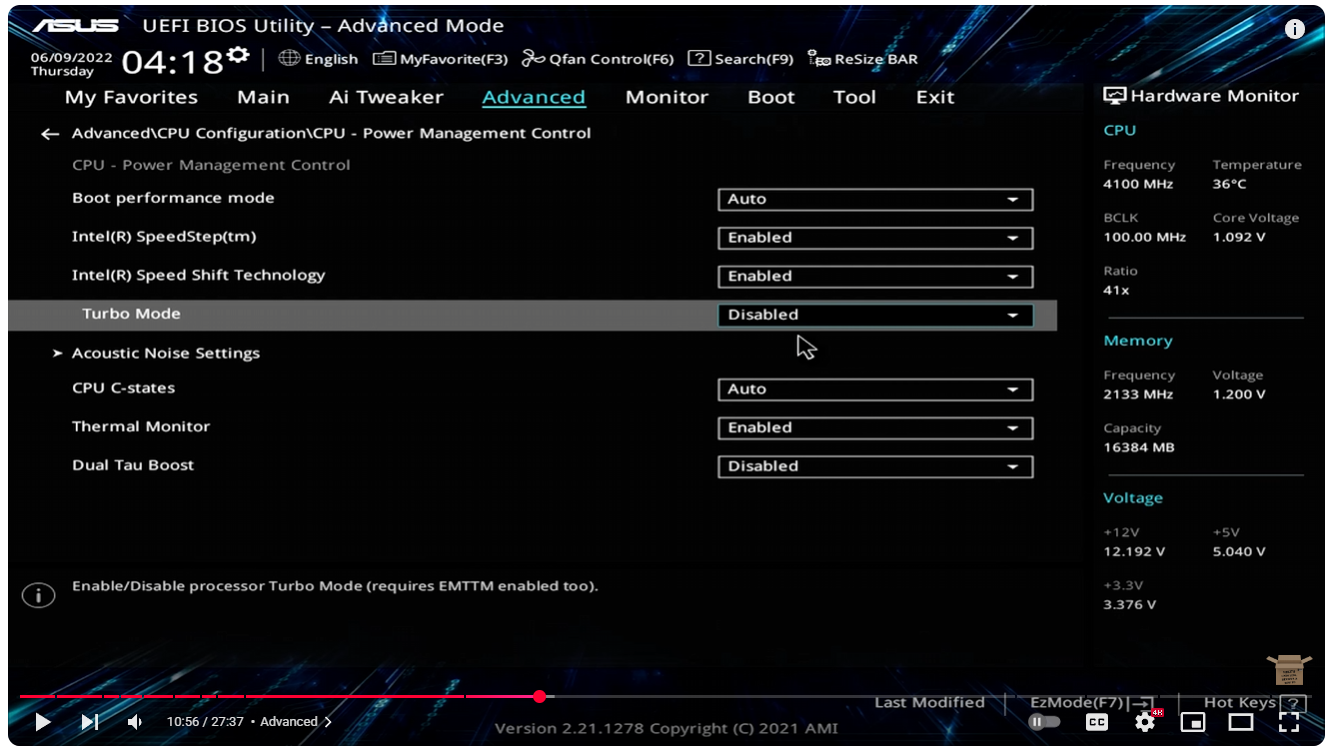Screen dimensions: 1337x756
Task: Open Qfan Control(F6)
Action: [x=598, y=59]
